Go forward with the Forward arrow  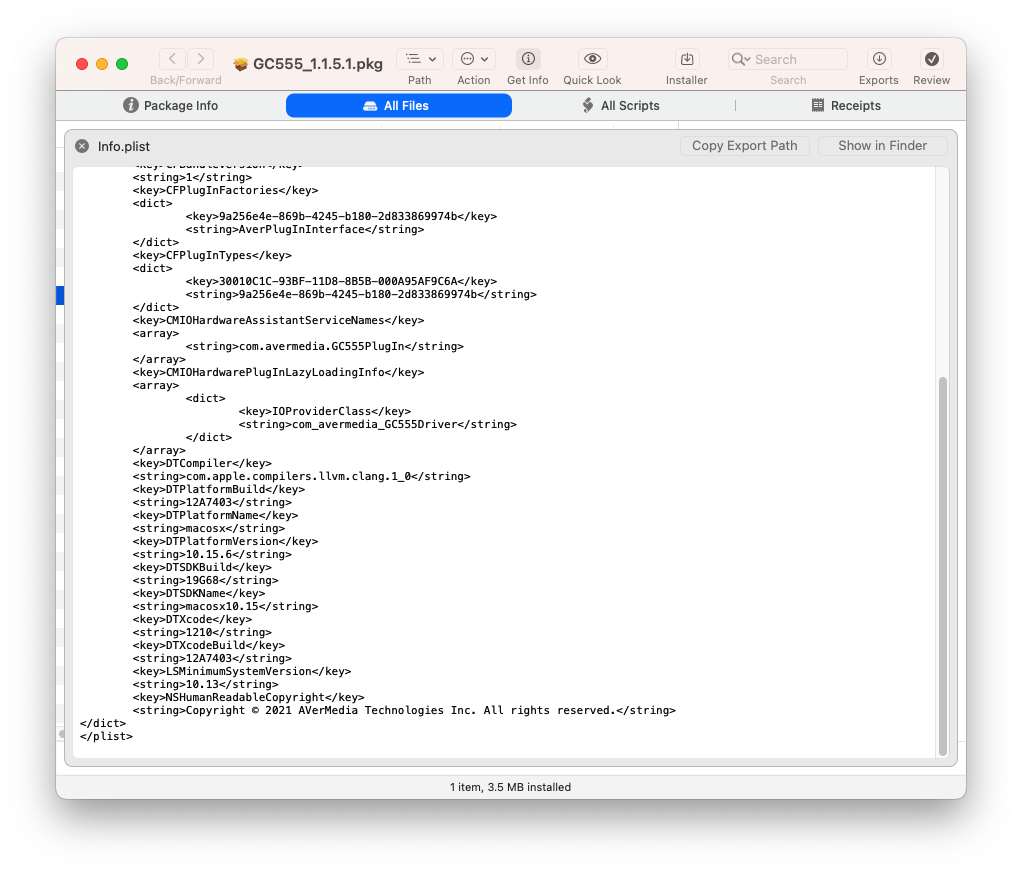click(201, 59)
